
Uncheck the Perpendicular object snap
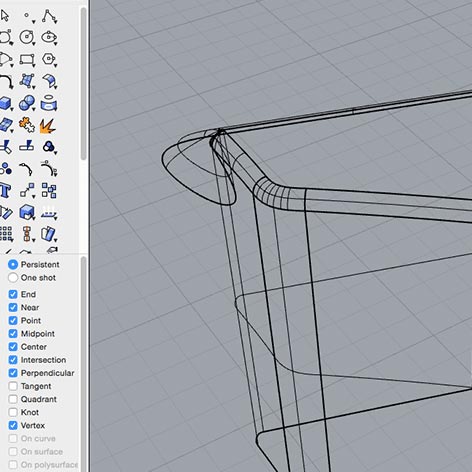[x=13, y=373]
